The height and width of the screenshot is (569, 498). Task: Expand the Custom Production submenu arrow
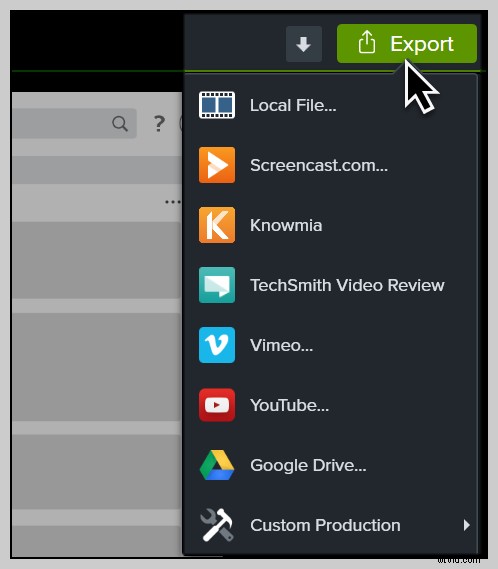[x=467, y=525]
